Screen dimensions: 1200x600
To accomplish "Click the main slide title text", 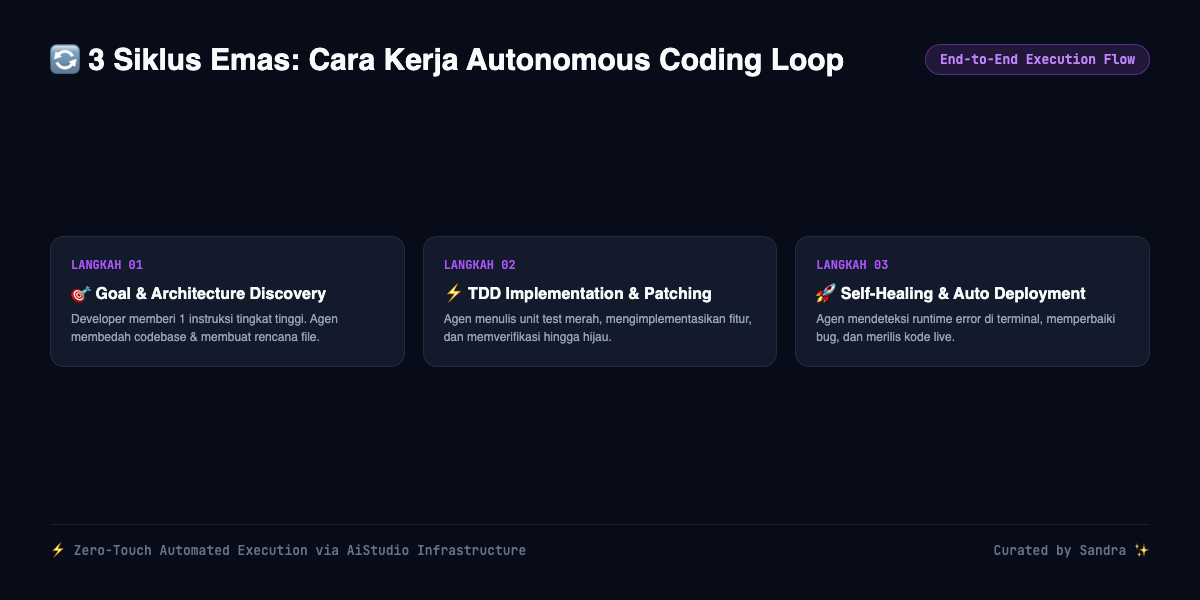I will 466,60.
